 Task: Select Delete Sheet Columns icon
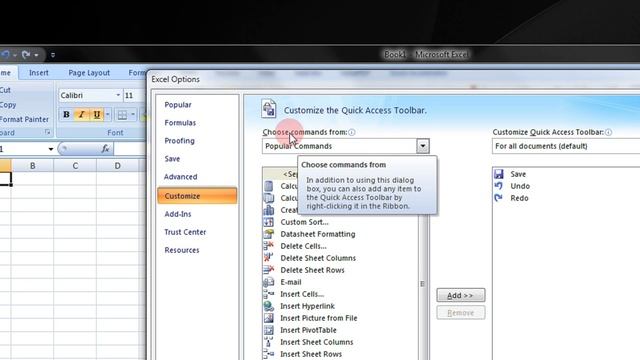(269, 258)
